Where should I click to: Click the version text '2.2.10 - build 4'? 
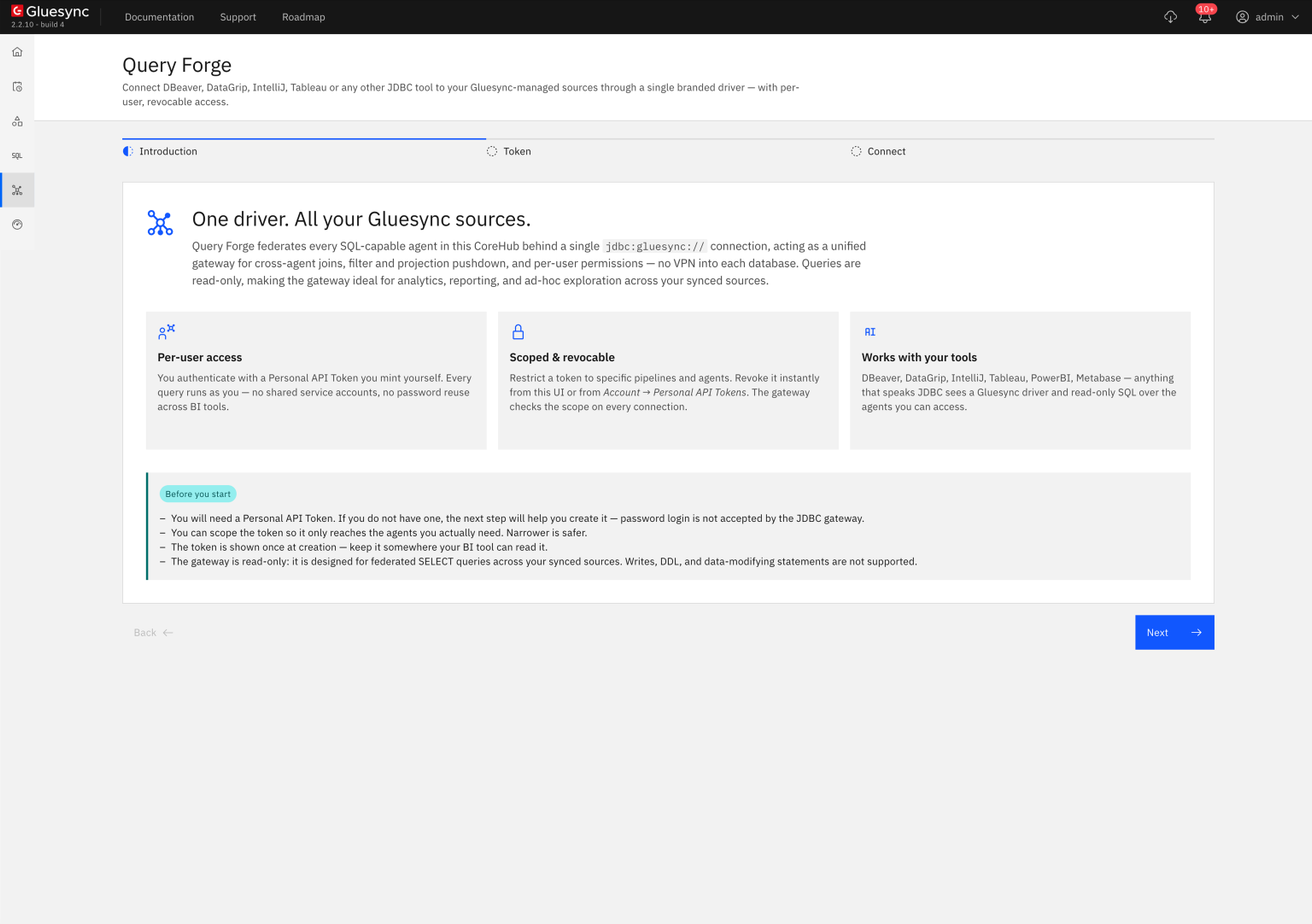[38, 25]
